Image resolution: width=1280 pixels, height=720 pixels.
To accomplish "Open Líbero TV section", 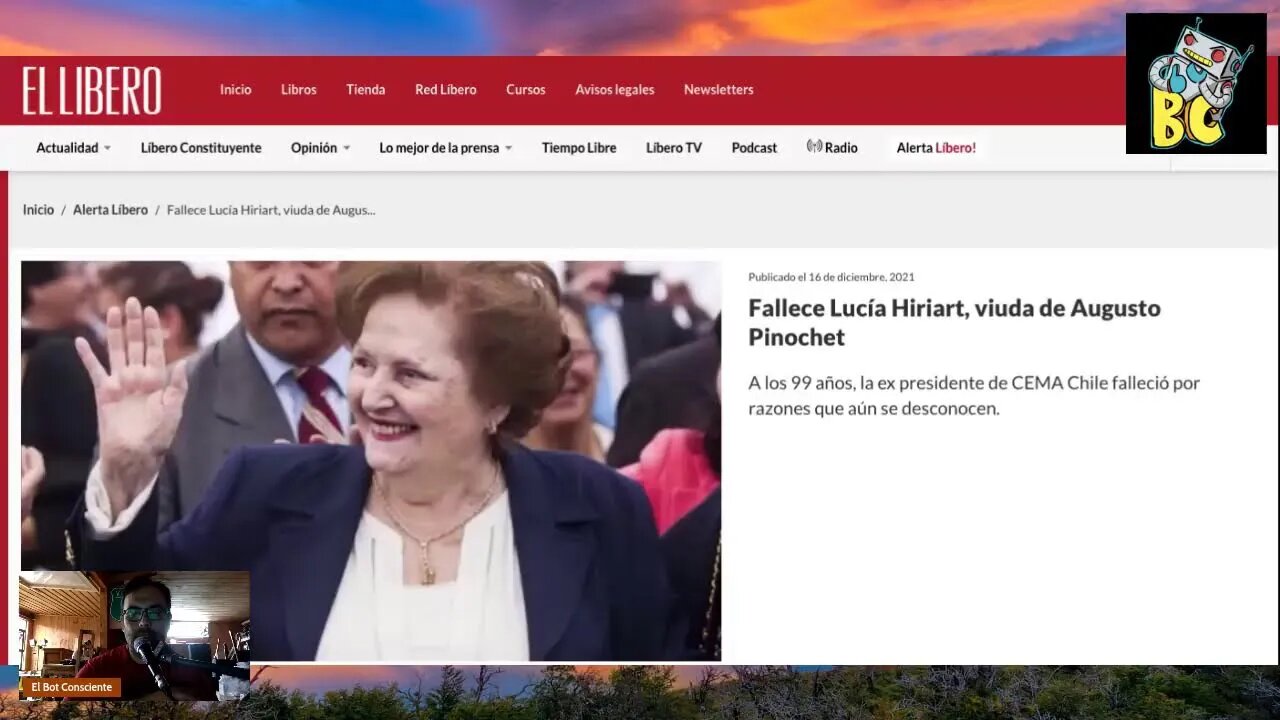I will [x=674, y=147].
